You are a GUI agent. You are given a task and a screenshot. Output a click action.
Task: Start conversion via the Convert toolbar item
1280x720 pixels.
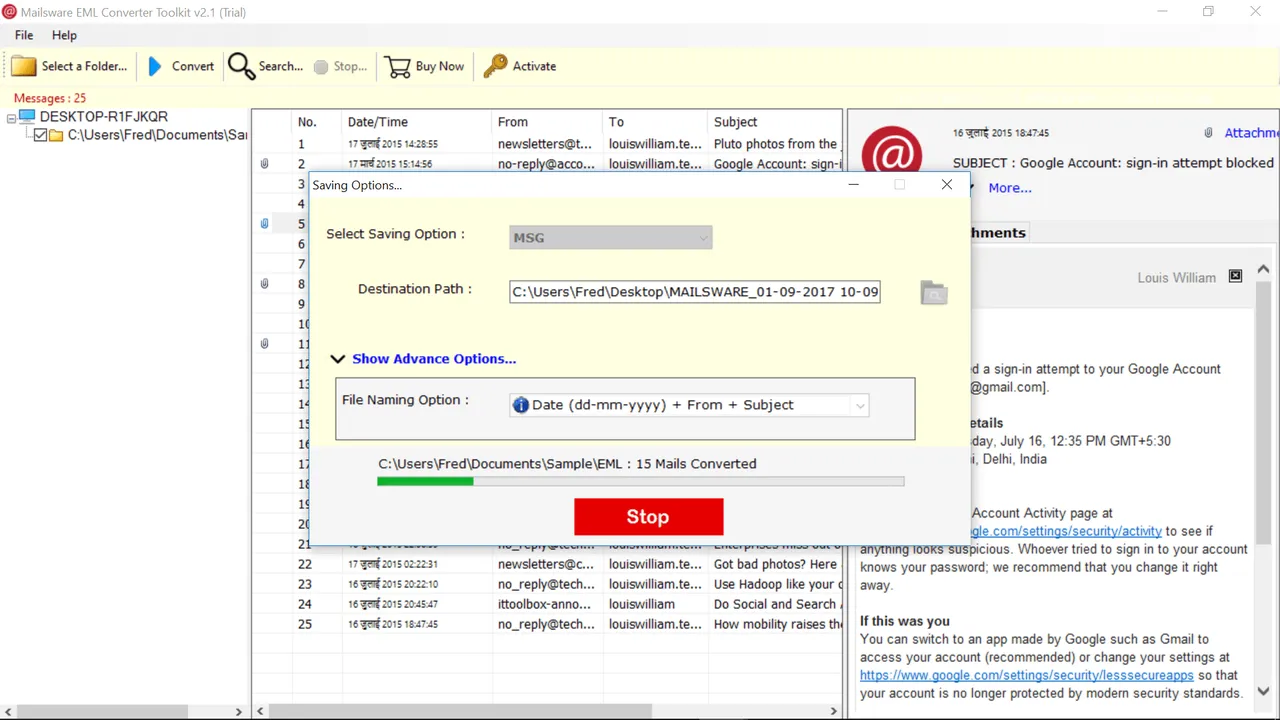click(x=181, y=66)
